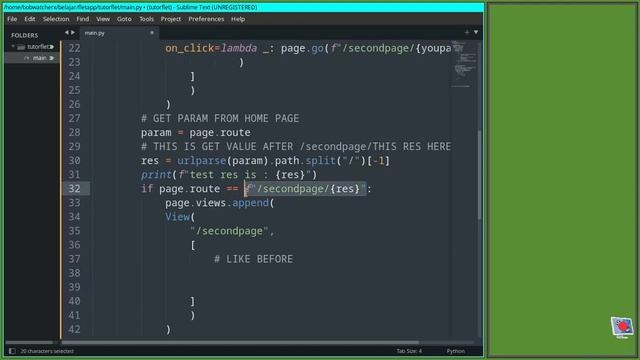Click line number 27 in gutter
Viewport: 640px width, 360px height.
(x=74, y=118)
